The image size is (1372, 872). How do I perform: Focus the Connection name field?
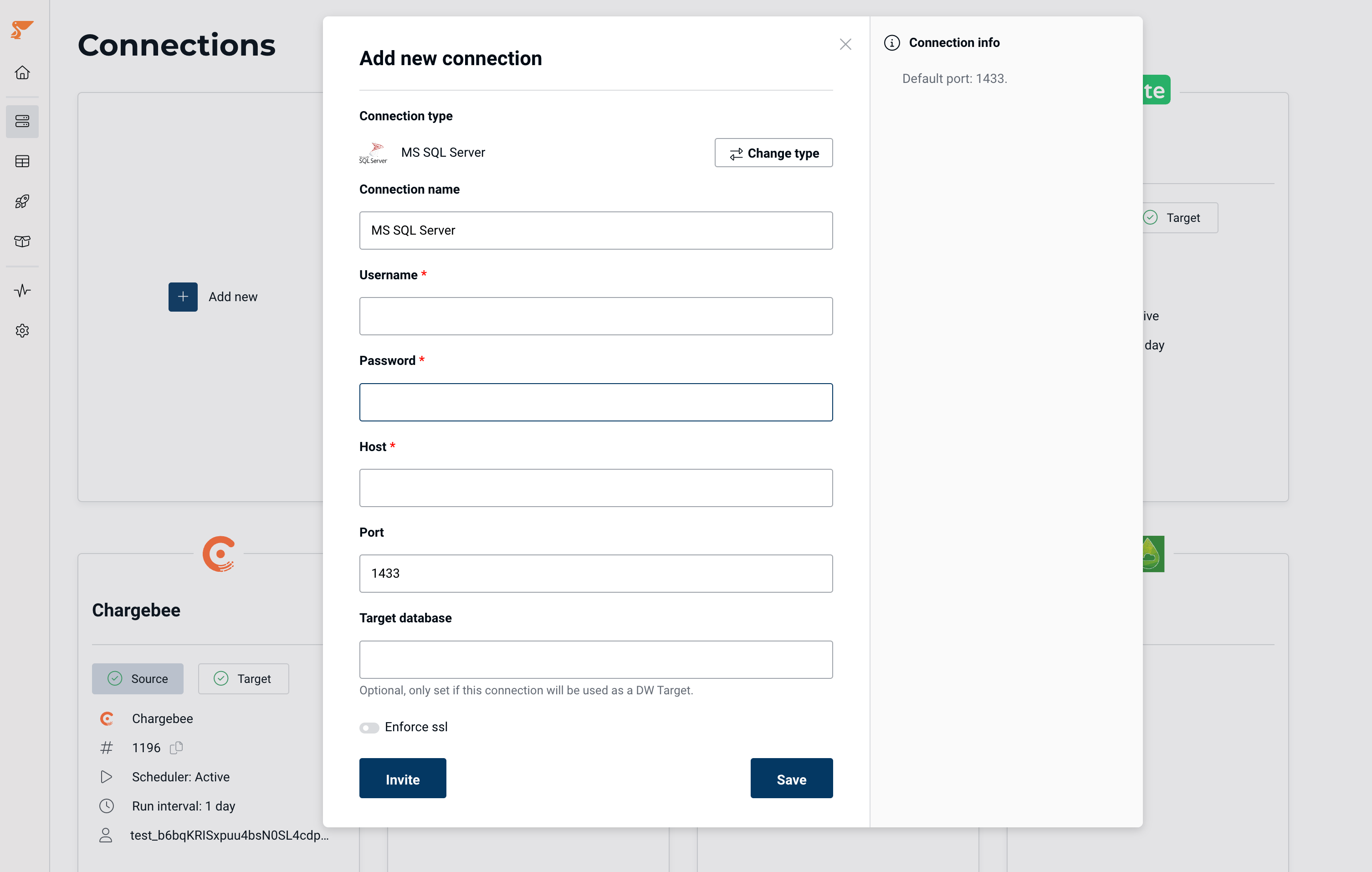595,230
